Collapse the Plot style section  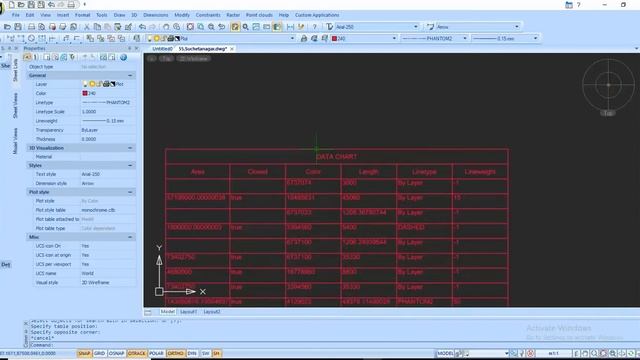point(130,192)
